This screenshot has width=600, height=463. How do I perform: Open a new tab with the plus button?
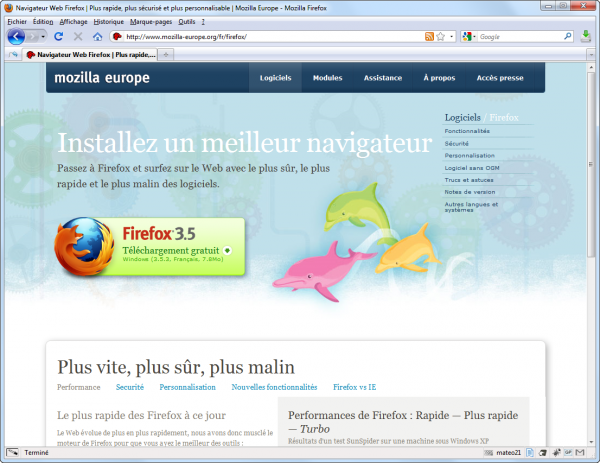[x=166, y=55]
